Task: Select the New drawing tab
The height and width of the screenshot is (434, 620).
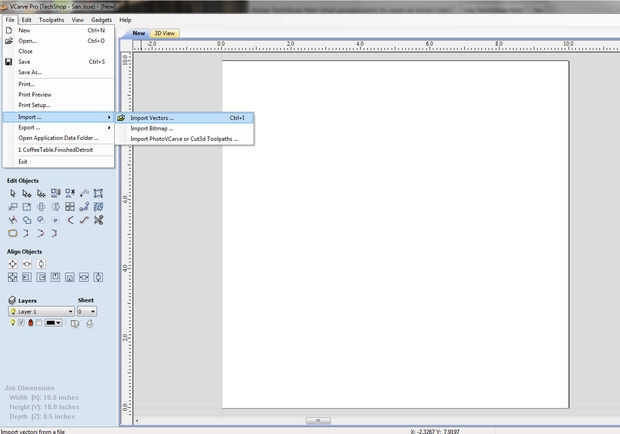Action: (x=138, y=33)
